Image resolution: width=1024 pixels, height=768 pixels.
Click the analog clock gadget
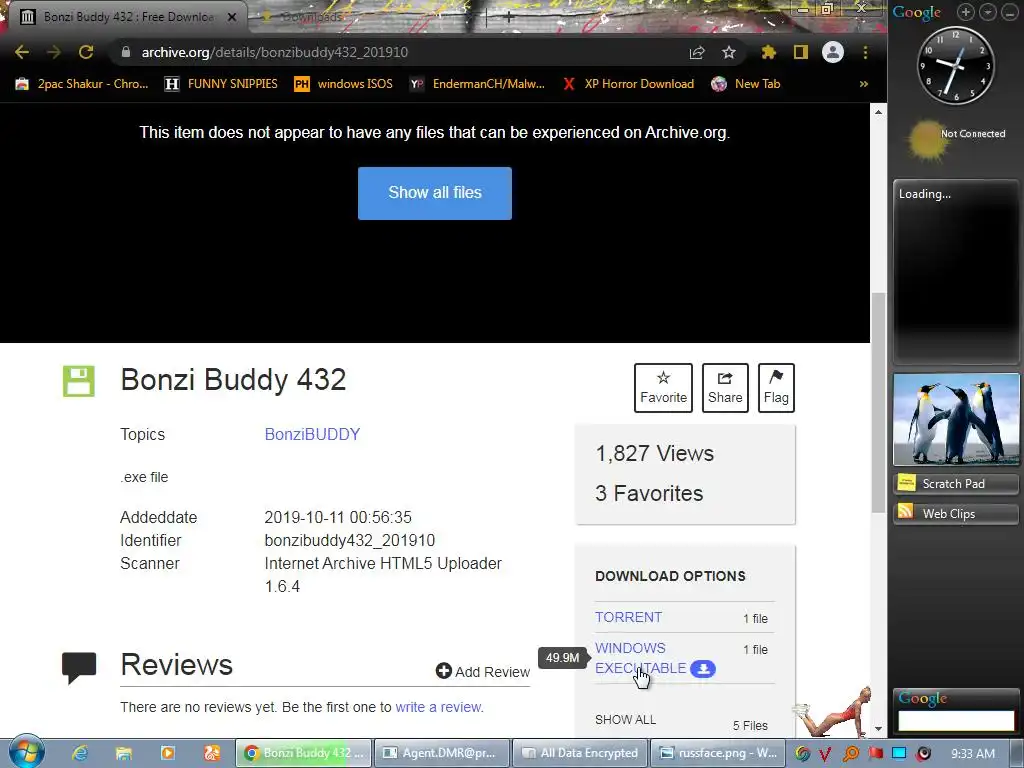pos(955,65)
